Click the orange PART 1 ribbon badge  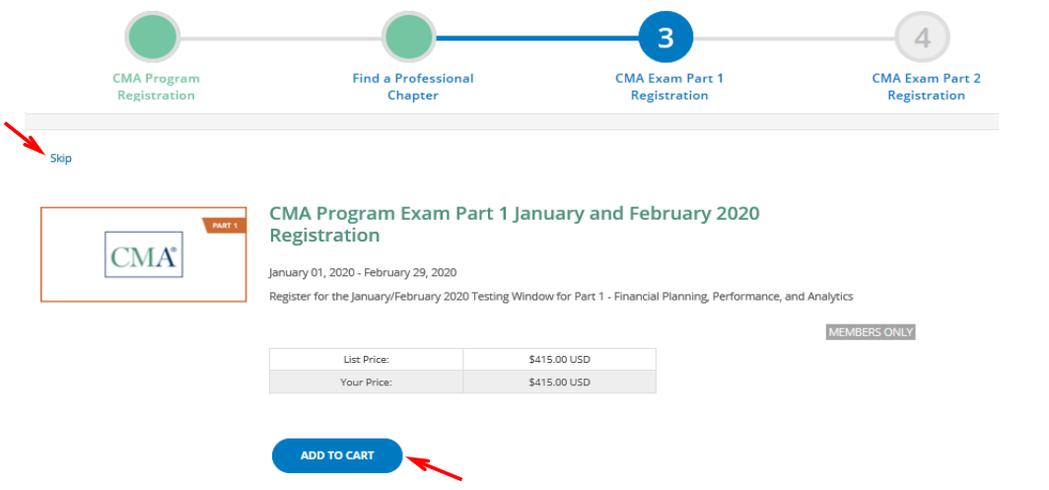tap(224, 225)
